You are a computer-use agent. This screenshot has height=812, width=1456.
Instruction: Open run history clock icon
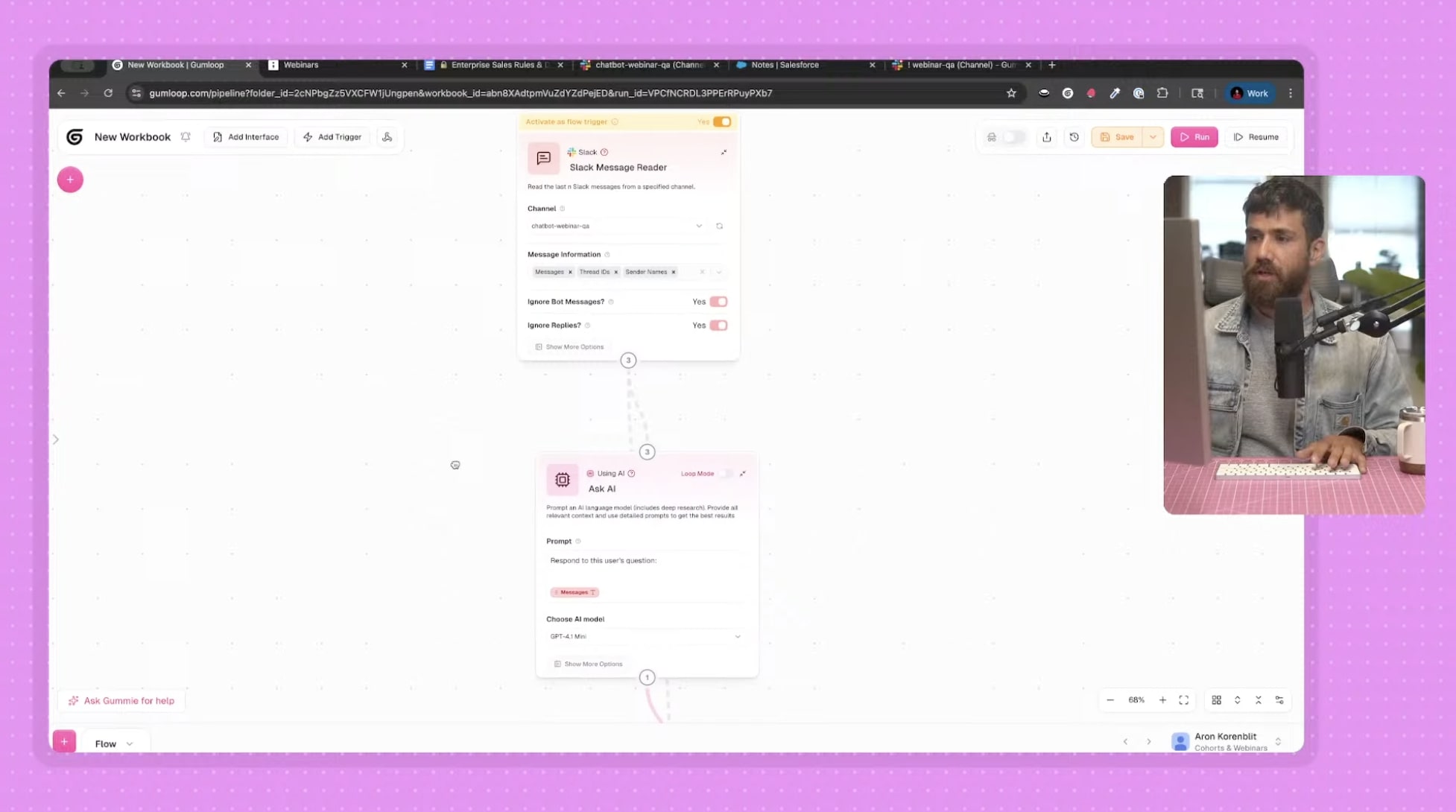[x=1074, y=137]
